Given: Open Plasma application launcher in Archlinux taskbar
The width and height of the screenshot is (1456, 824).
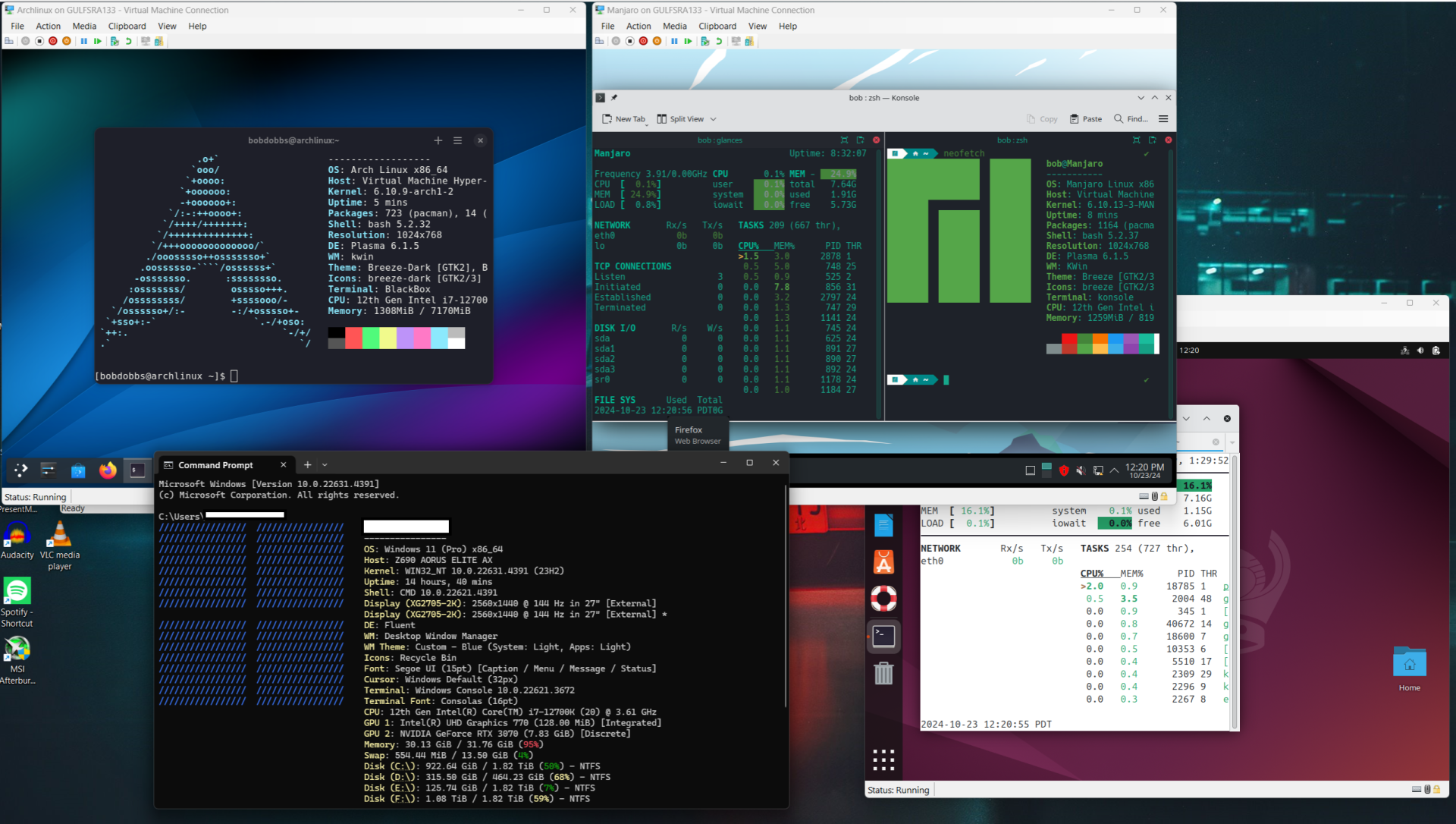Looking at the screenshot, I should [x=20, y=470].
